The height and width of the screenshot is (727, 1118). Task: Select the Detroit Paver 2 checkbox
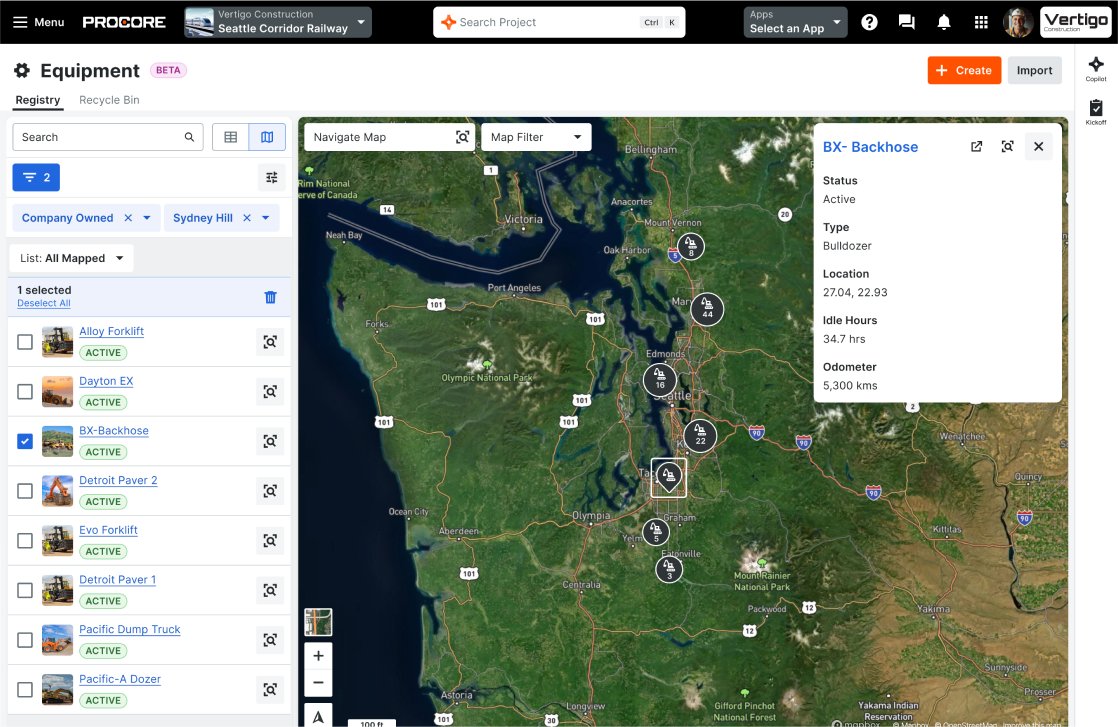point(24,490)
